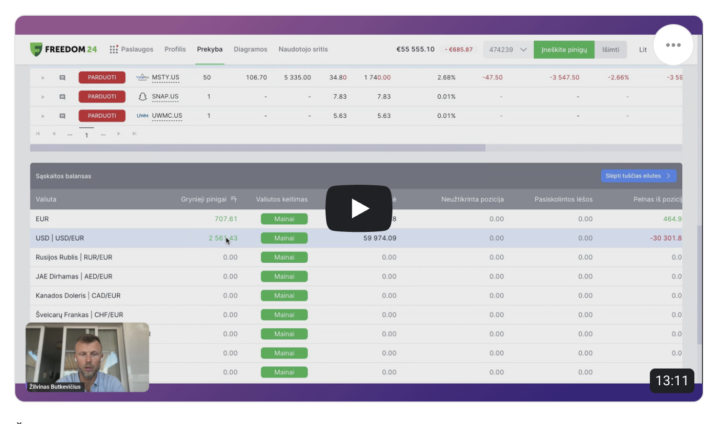Click the Sąskaitos balansas panel title

pos(63,176)
